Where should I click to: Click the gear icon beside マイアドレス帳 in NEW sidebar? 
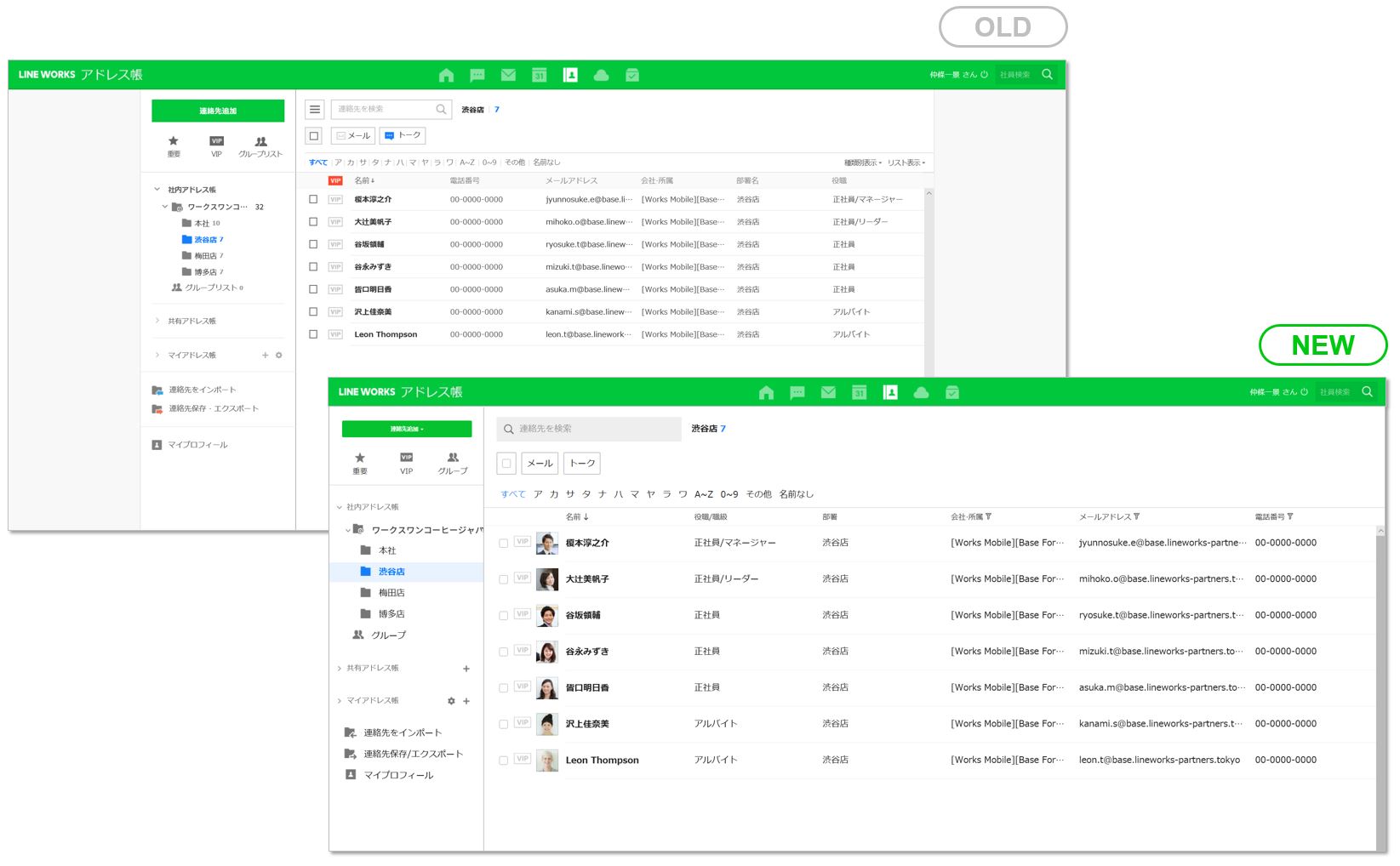coord(451,701)
